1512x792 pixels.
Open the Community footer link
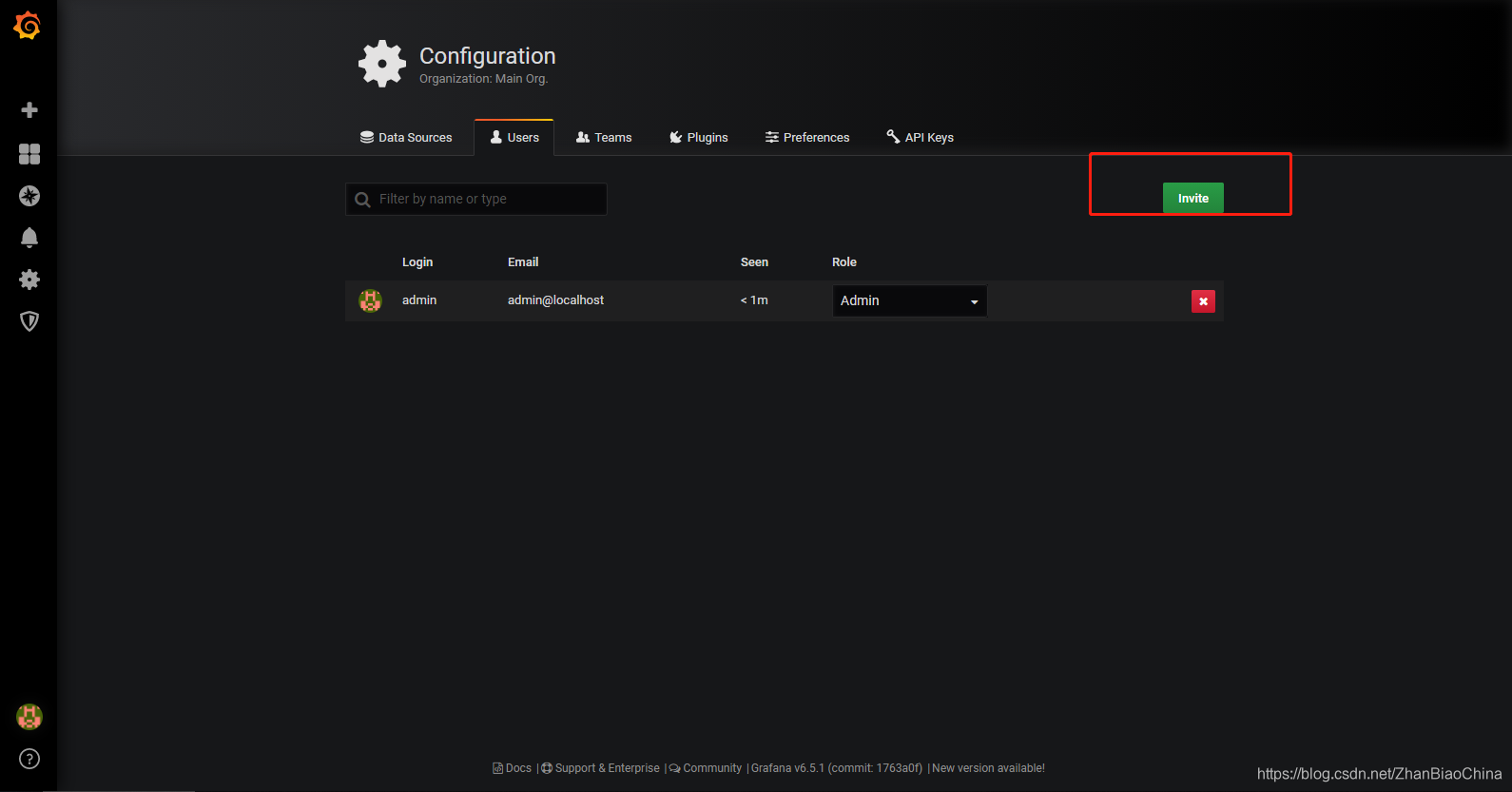[x=706, y=768]
